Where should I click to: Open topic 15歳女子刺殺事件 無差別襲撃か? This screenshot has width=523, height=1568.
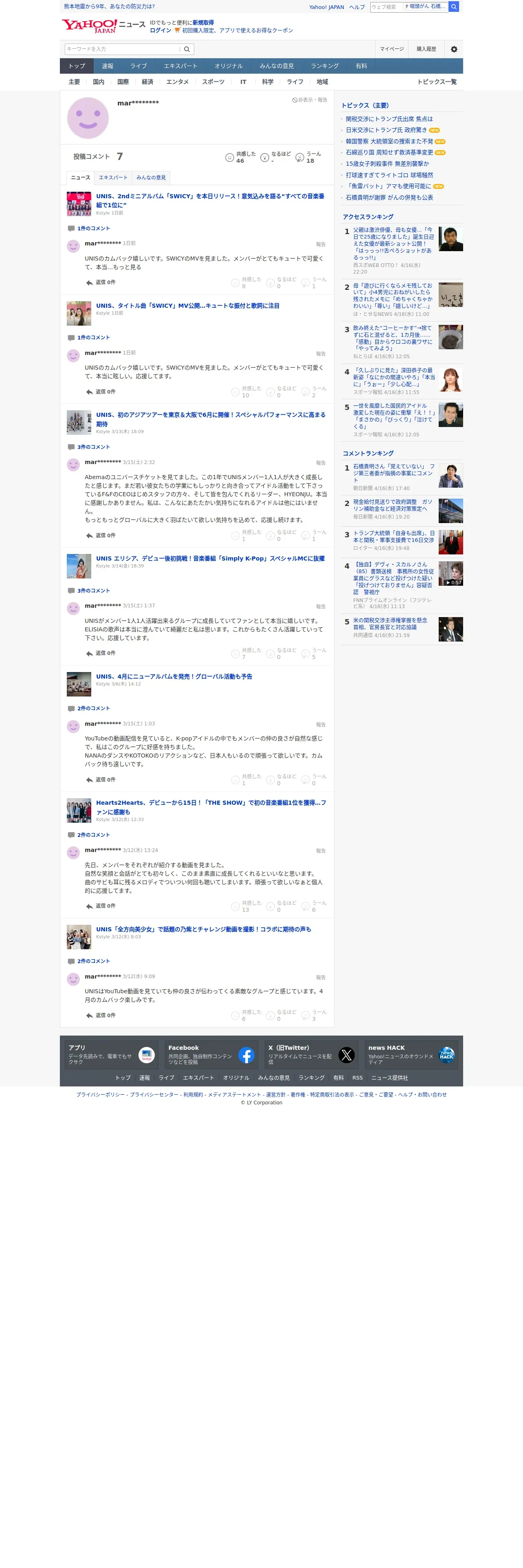click(387, 164)
